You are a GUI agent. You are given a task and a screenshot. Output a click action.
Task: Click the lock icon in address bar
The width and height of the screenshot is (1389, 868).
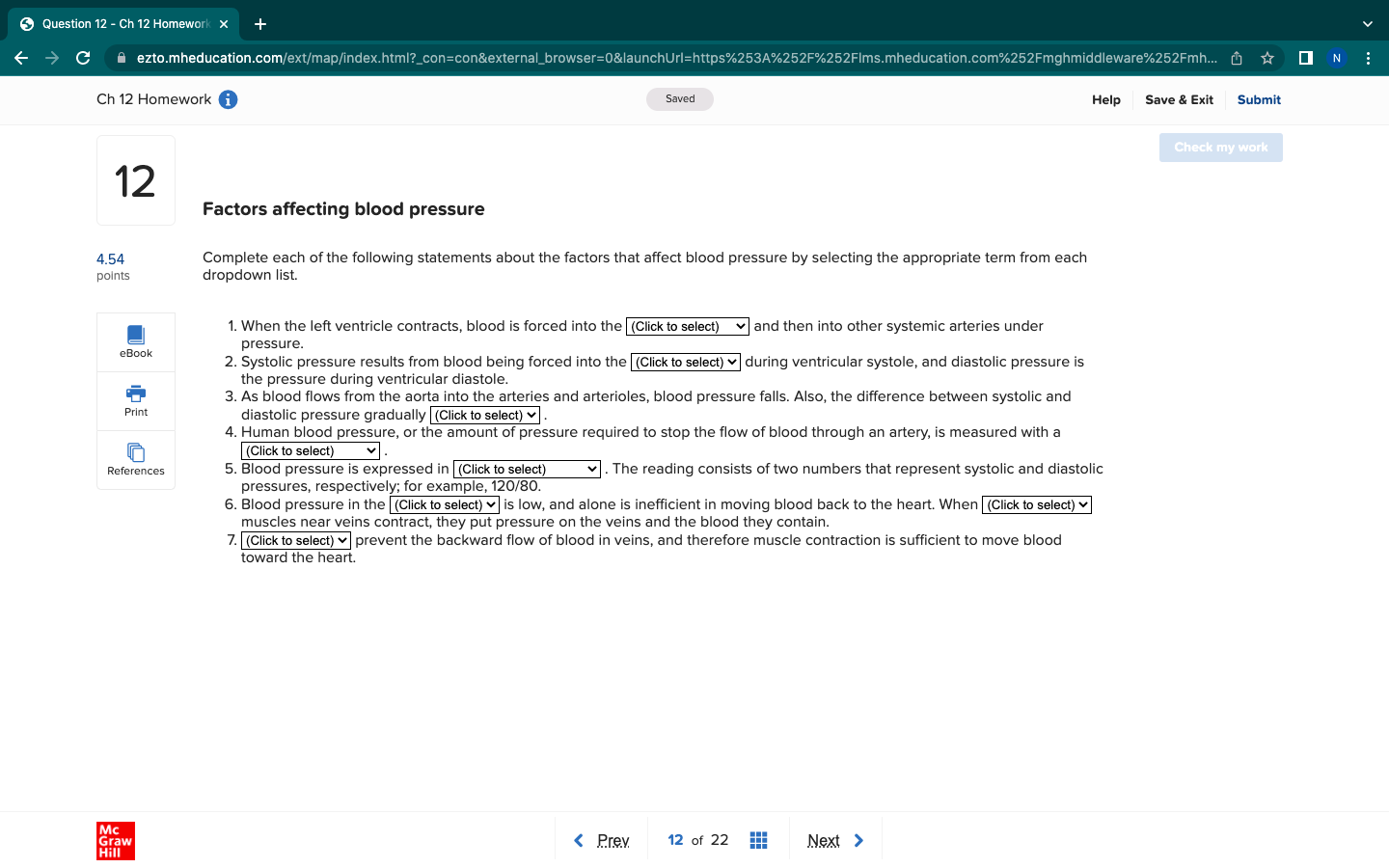[x=122, y=58]
